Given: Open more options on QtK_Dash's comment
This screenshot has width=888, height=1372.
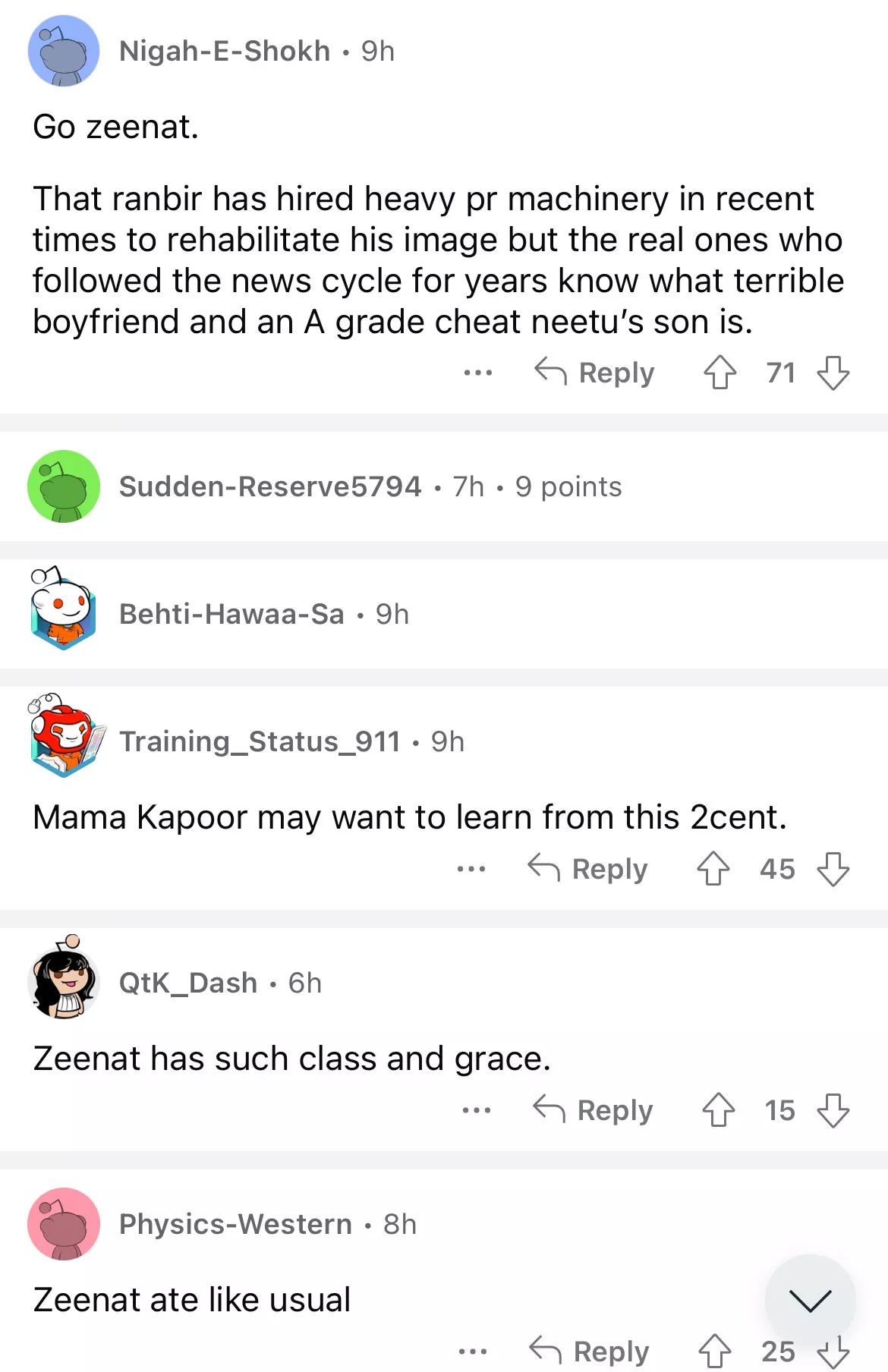Looking at the screenshot, I should coord(477,1110).
